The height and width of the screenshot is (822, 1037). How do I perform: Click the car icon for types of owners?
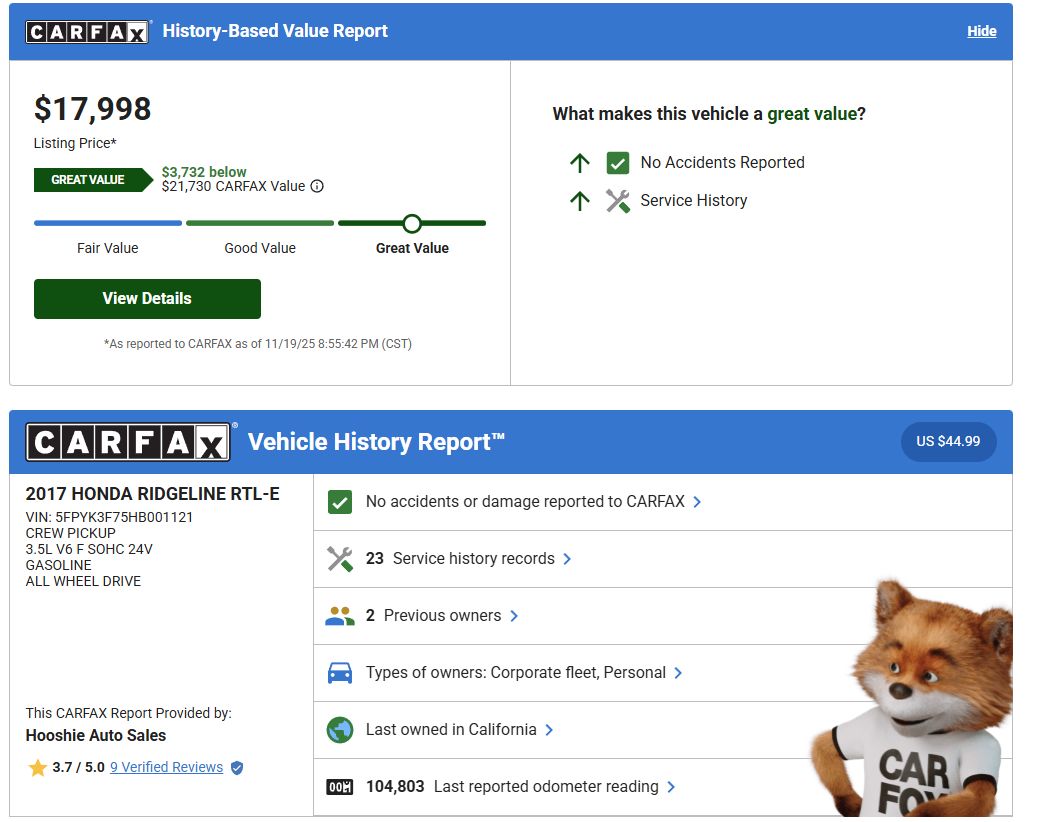[x=340, y=673]
